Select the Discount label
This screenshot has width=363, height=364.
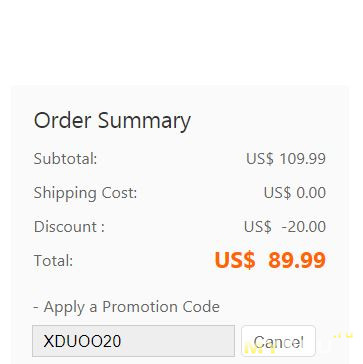pyautogui.click(x=69, y=227)
